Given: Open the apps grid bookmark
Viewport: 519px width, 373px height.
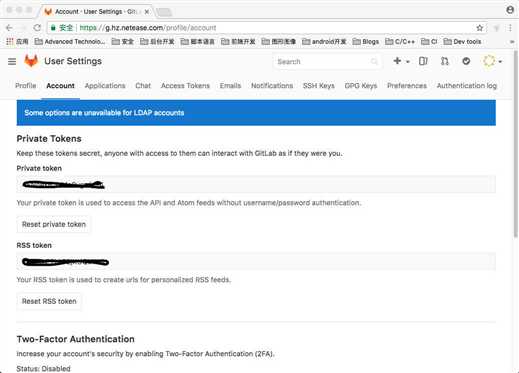Looking at the screenshot, I should (17, 42).
